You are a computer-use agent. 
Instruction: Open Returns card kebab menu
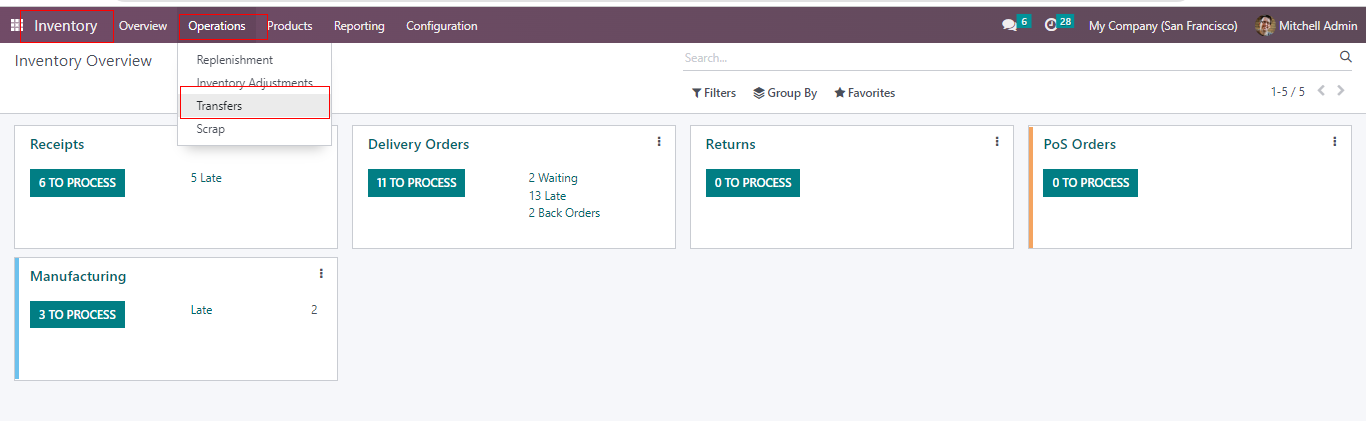997,142
